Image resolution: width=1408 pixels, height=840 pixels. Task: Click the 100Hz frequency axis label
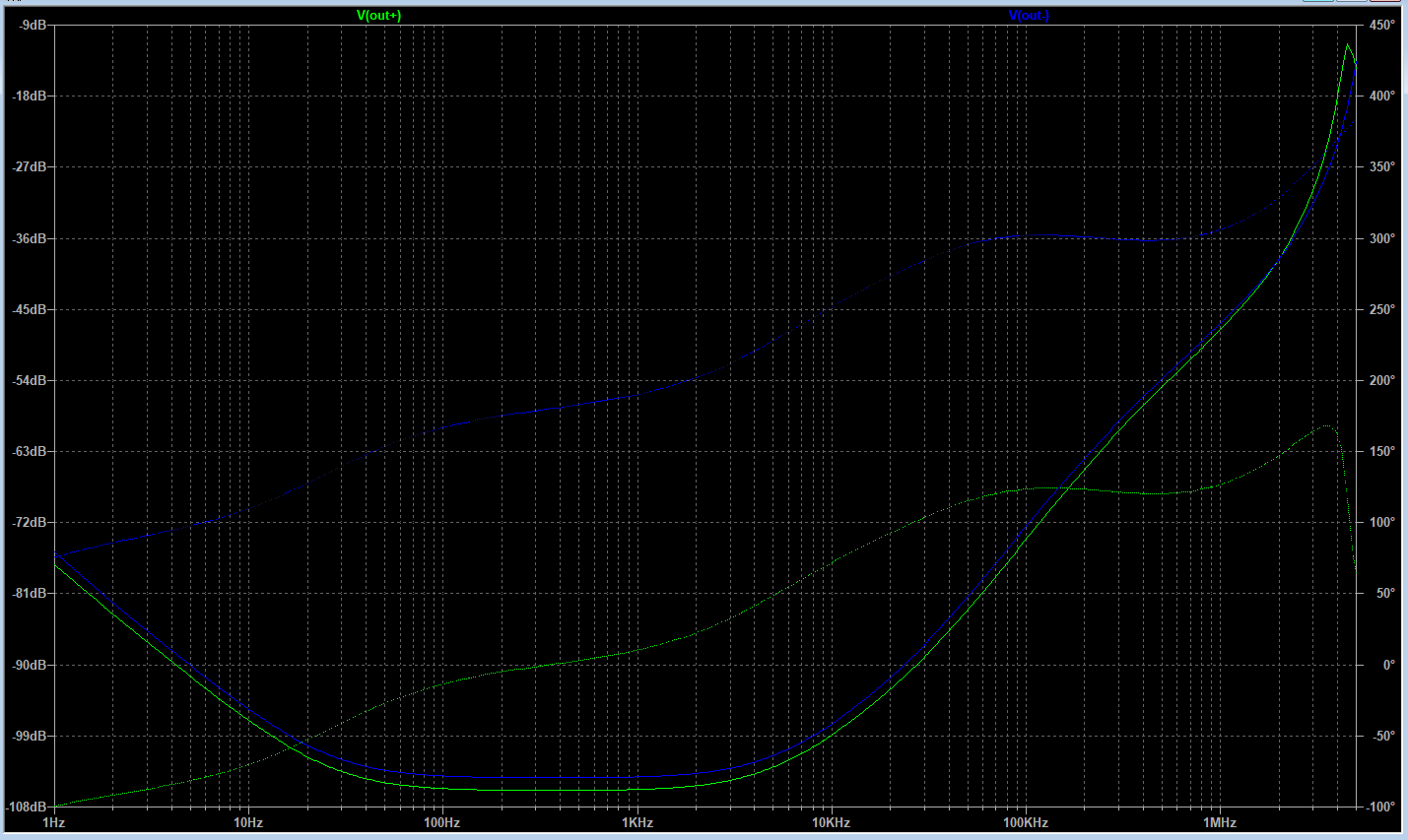point(442,822)
